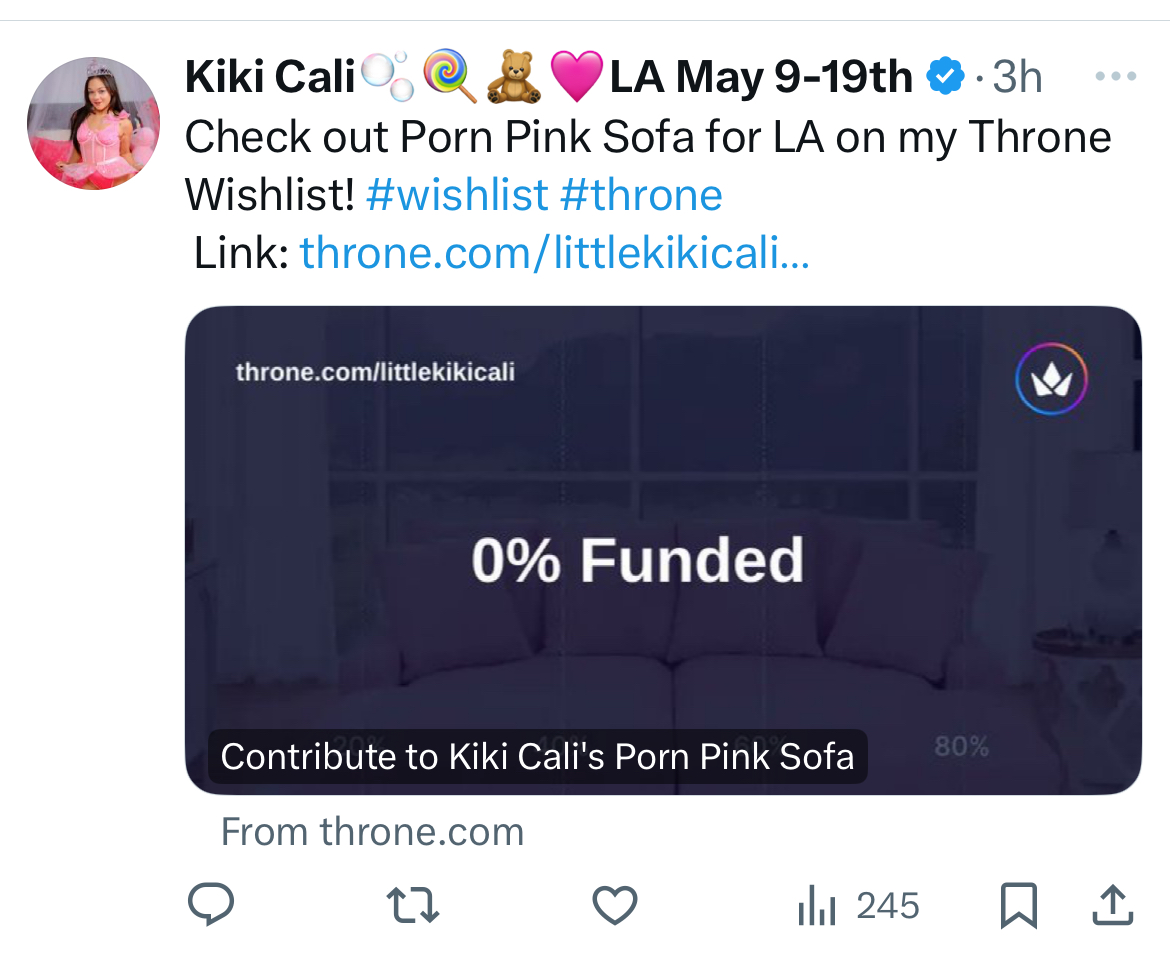Image resolution: width=1170 pixels, height=965 pixels.
Task: View the analytics bar chart icon
Action: [817, 905]
